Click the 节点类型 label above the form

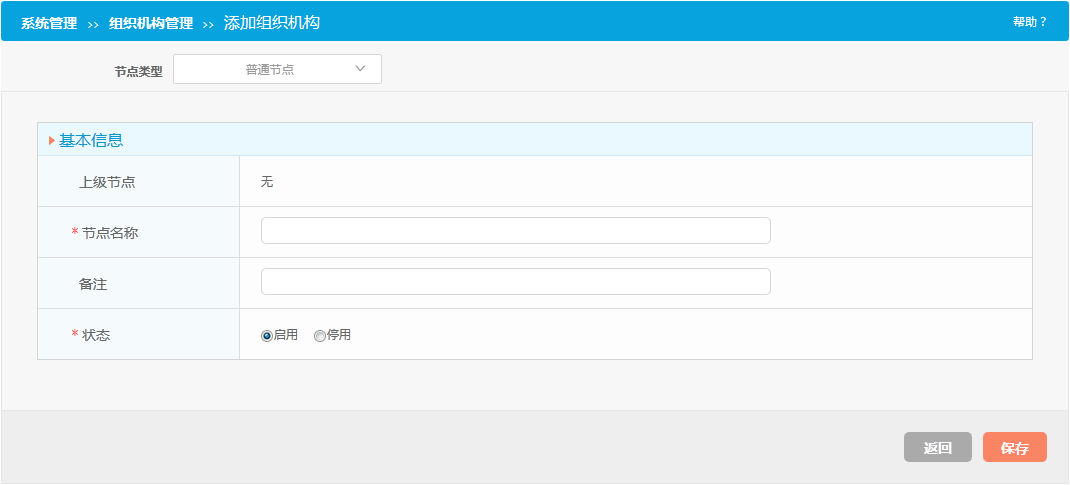(x=138, y=72)
